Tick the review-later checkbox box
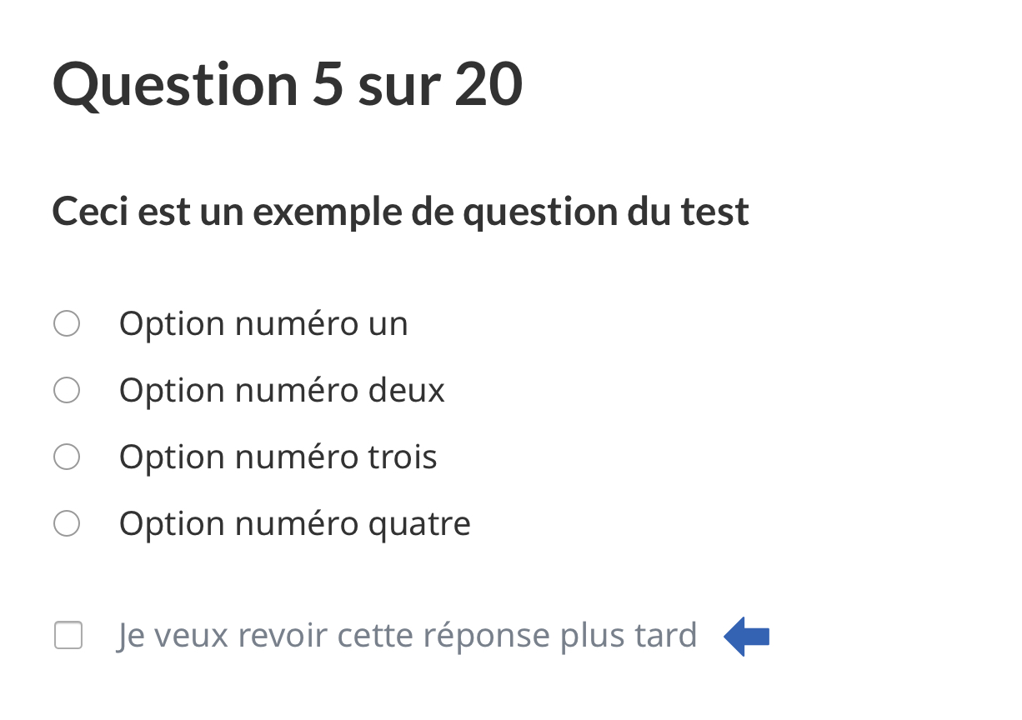1022x720 pixels. click(68, 635)
